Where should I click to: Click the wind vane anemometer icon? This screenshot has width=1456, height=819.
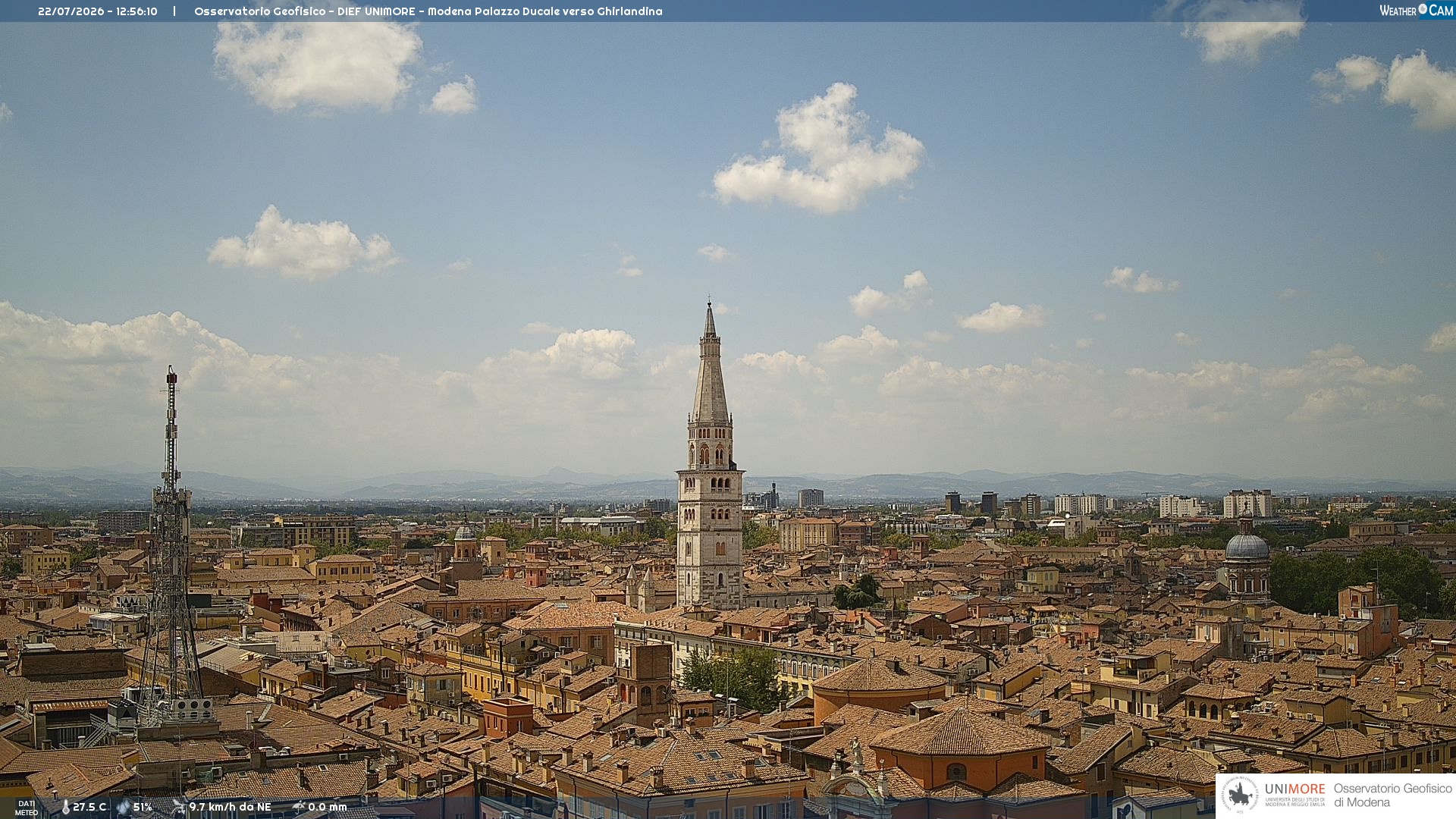click(x=179, y=808)
